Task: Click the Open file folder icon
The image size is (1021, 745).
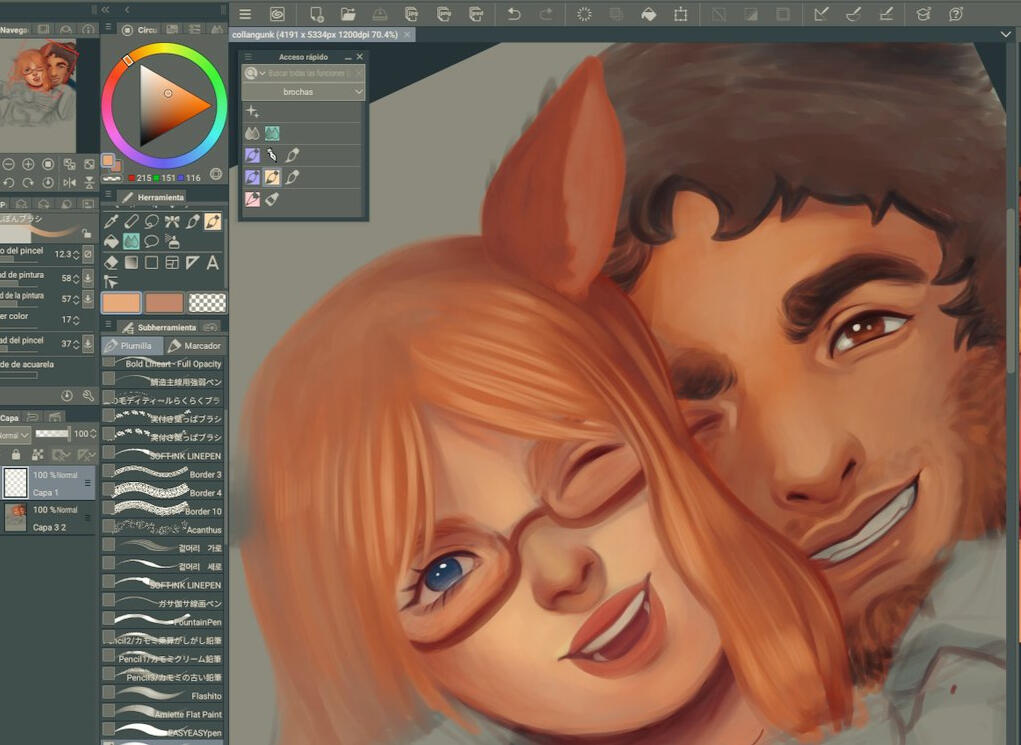Action: [x=348, y=14]
